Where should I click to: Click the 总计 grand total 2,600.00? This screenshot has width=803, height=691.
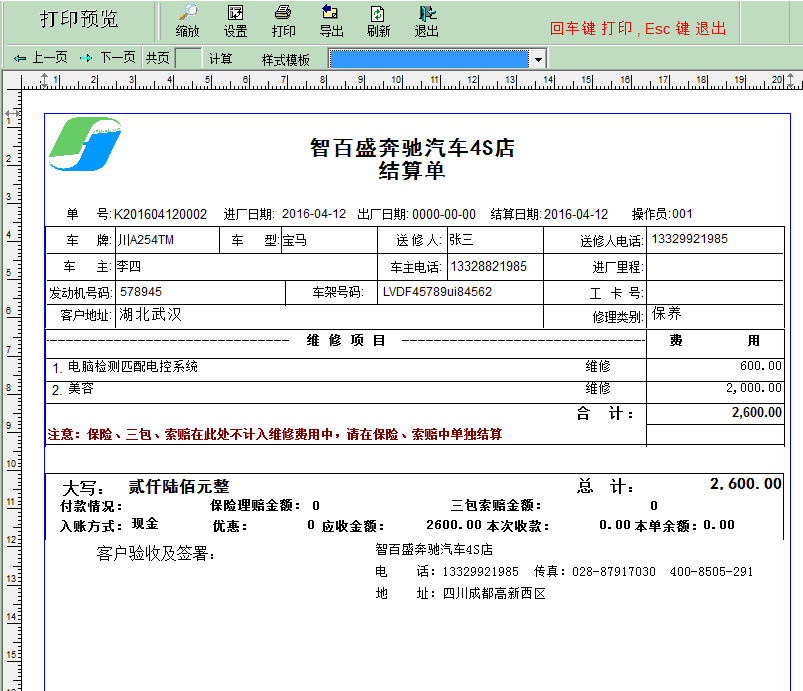click(746, 484)
